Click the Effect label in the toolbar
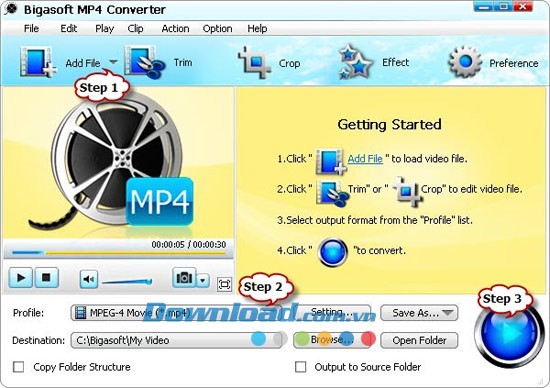550x388 pixels. point(395,62)
